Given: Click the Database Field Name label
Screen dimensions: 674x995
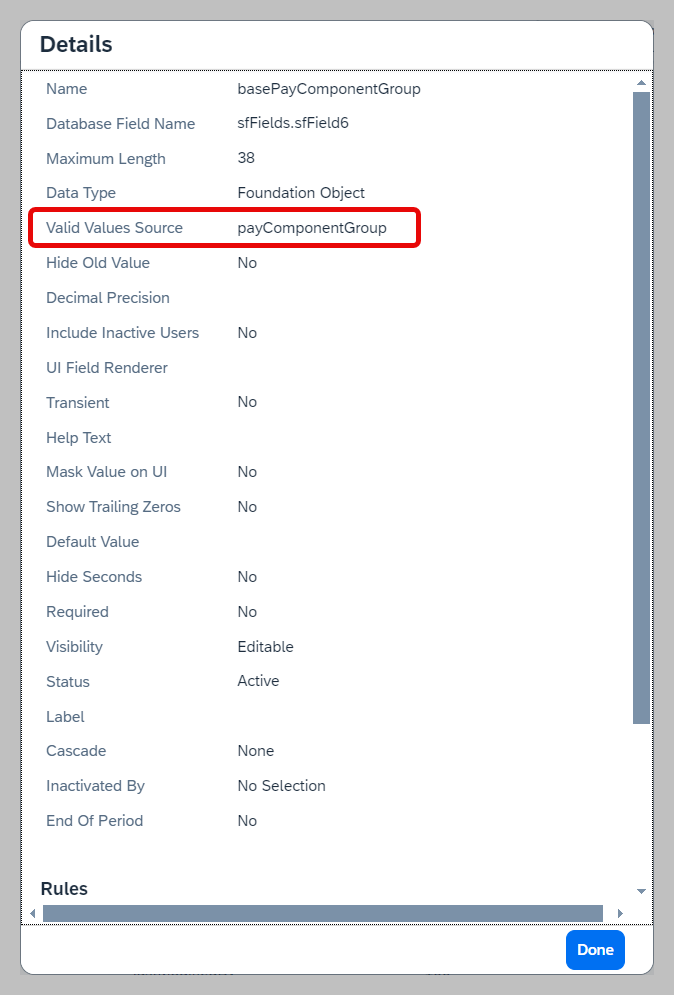Looking at the screenshot, I should (x=121, y=124).
